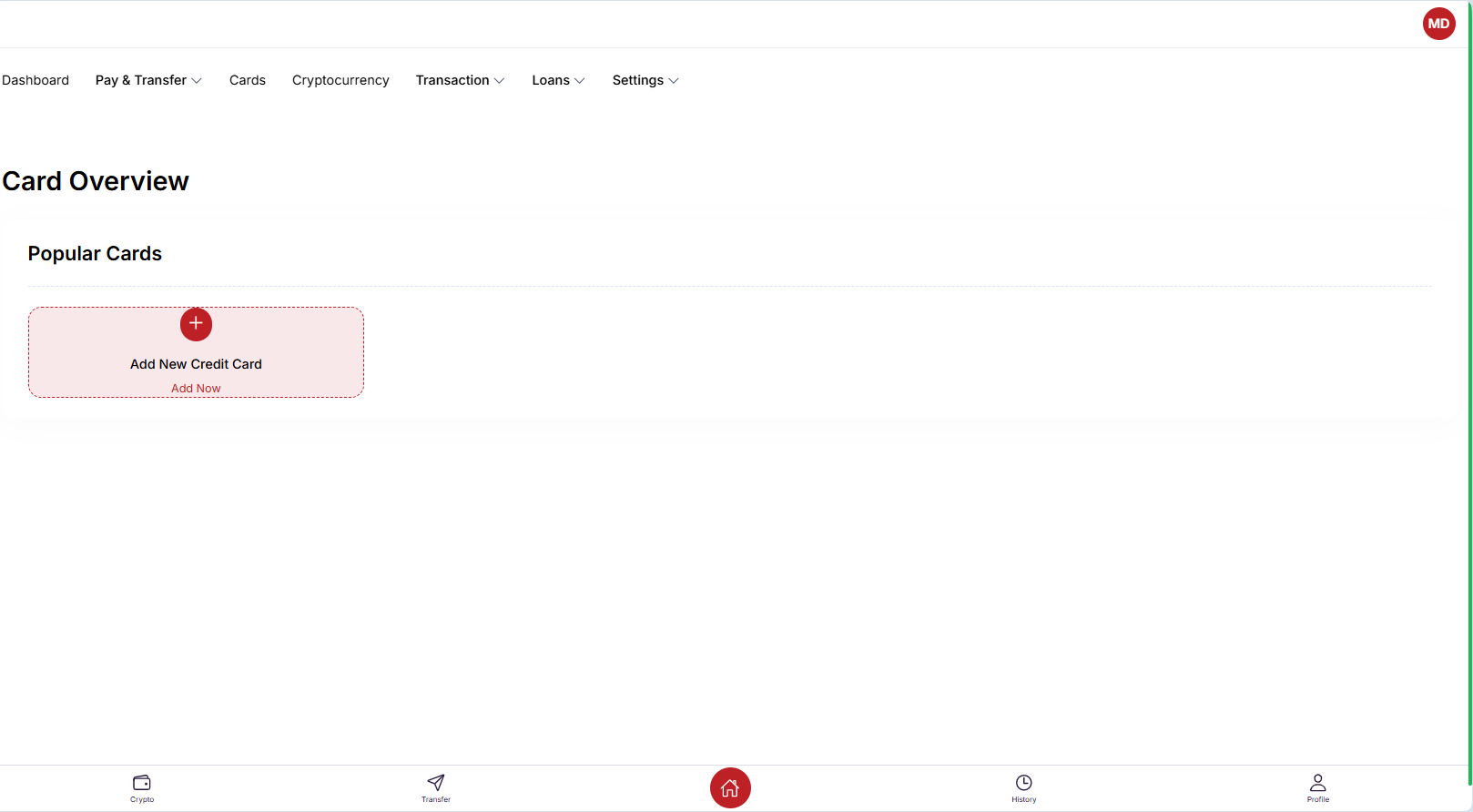The width and height of the screenshot is (1473, 812).
Task: Expand the Transaction dropdown chevron
Action: (x=499, y=81)
